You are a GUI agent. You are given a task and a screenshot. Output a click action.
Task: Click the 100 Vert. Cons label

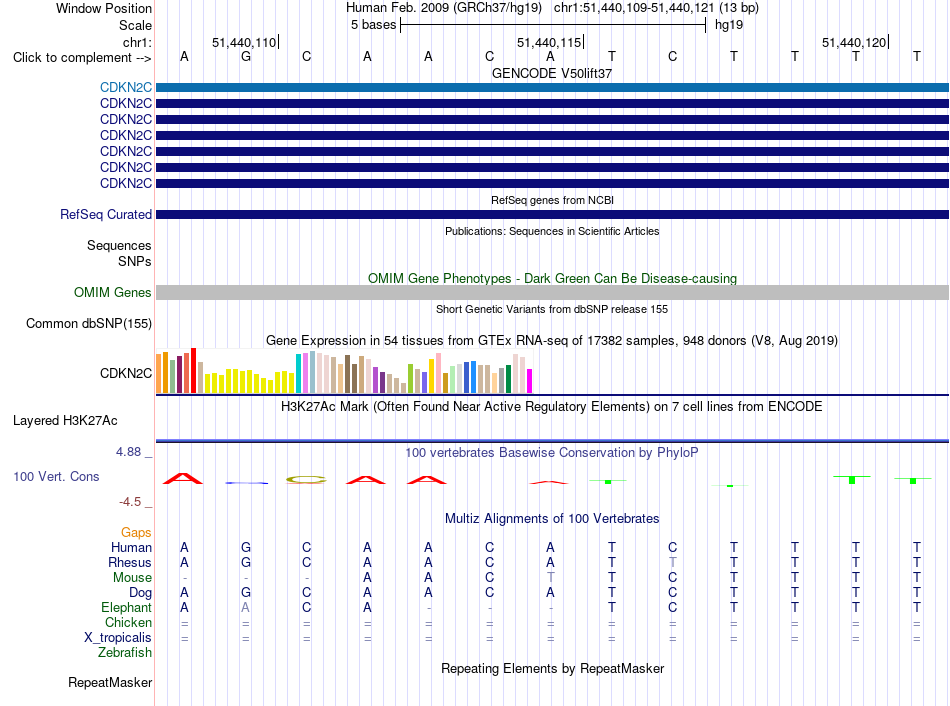click(x=56, y=476)
